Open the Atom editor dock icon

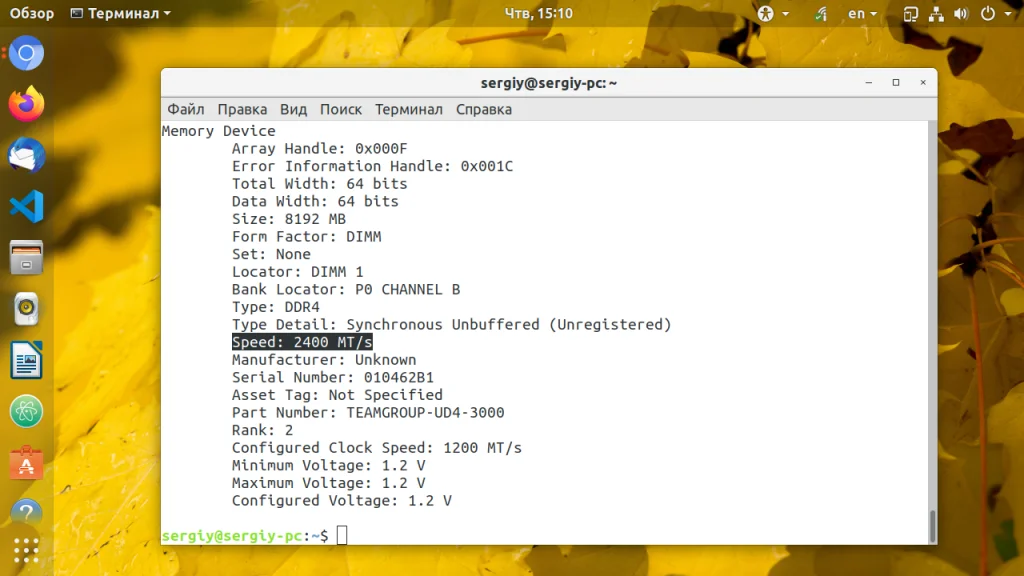pyautogui.click(x=26, y=411)
